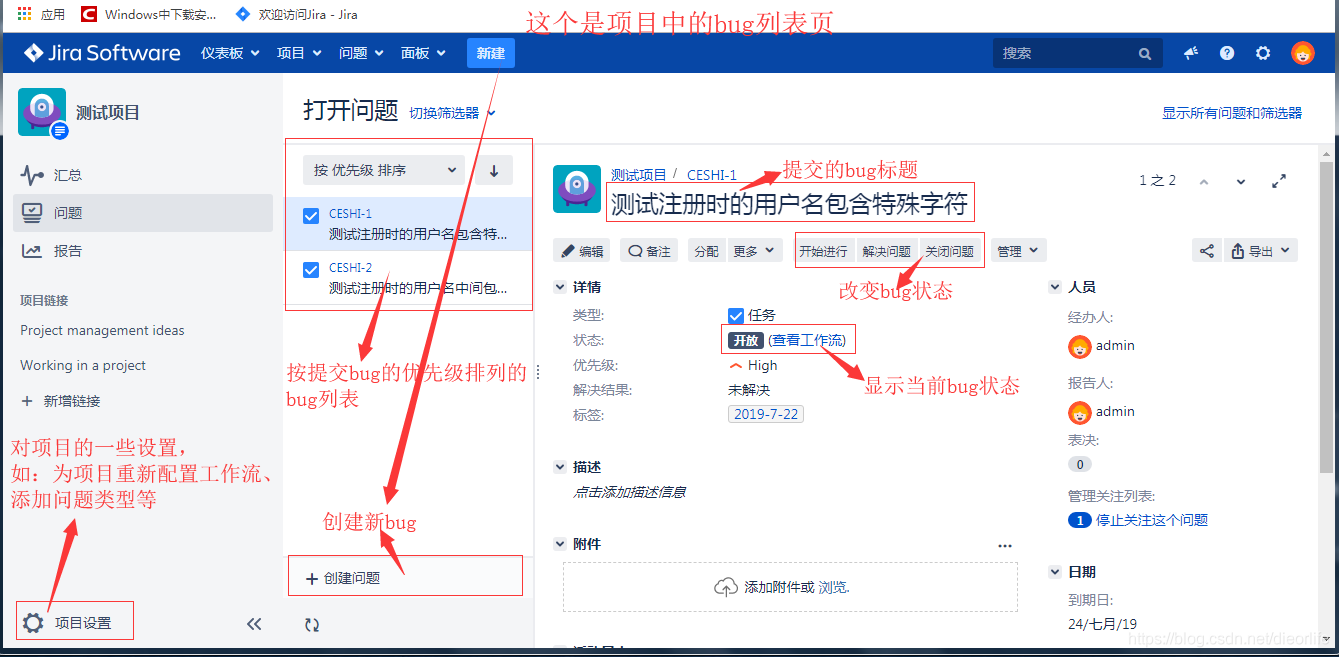Open 切换筛选器 switch filter dropdown

click(x=452, y=114)
